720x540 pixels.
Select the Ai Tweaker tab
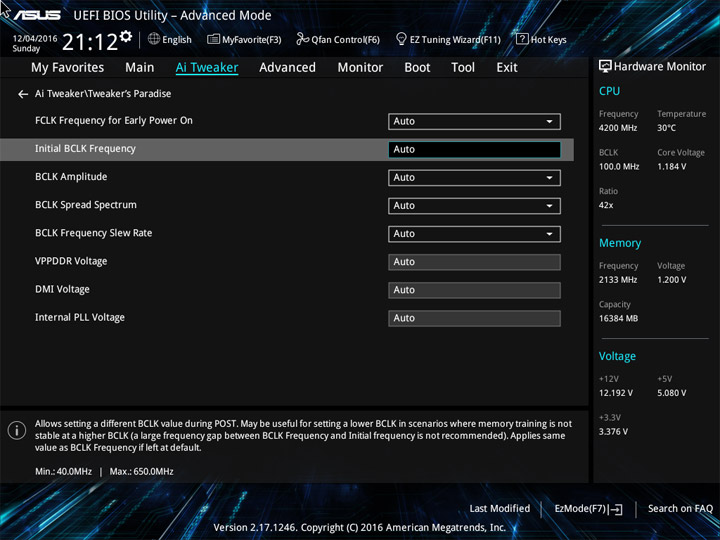pyautogui.click(x=207, y=68)
